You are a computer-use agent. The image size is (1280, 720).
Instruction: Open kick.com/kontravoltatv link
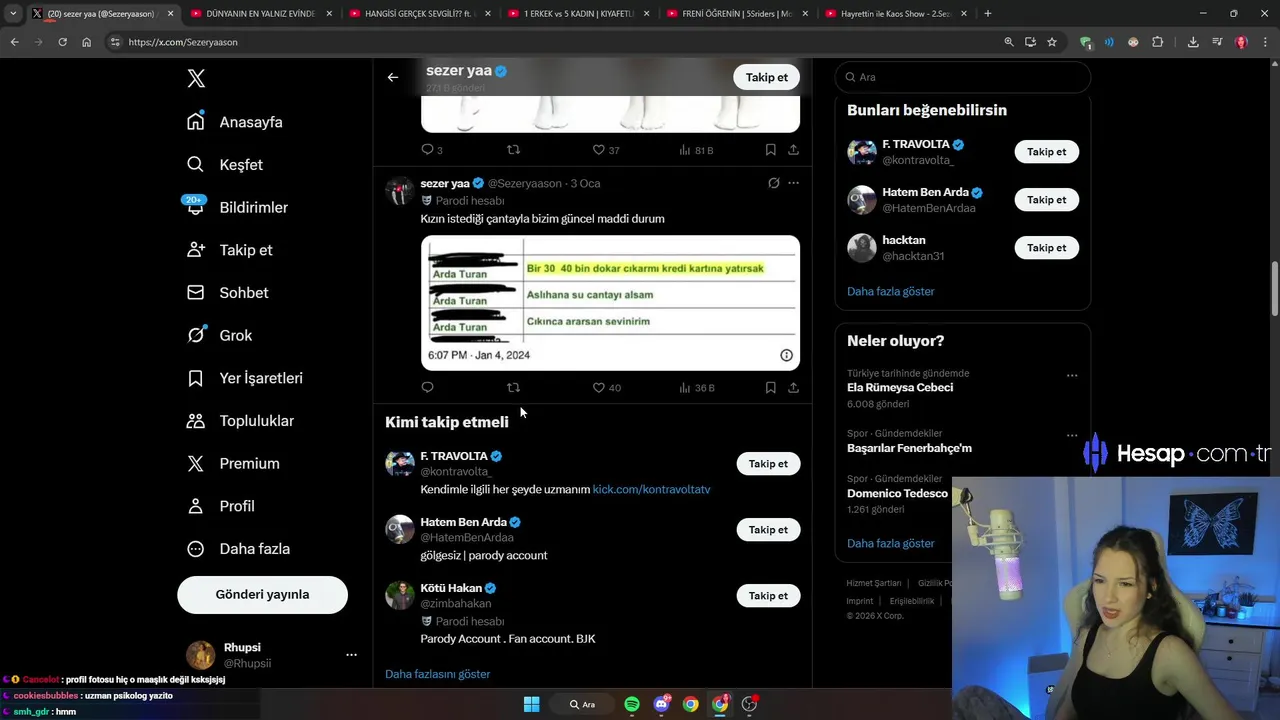tap(651, 489)
